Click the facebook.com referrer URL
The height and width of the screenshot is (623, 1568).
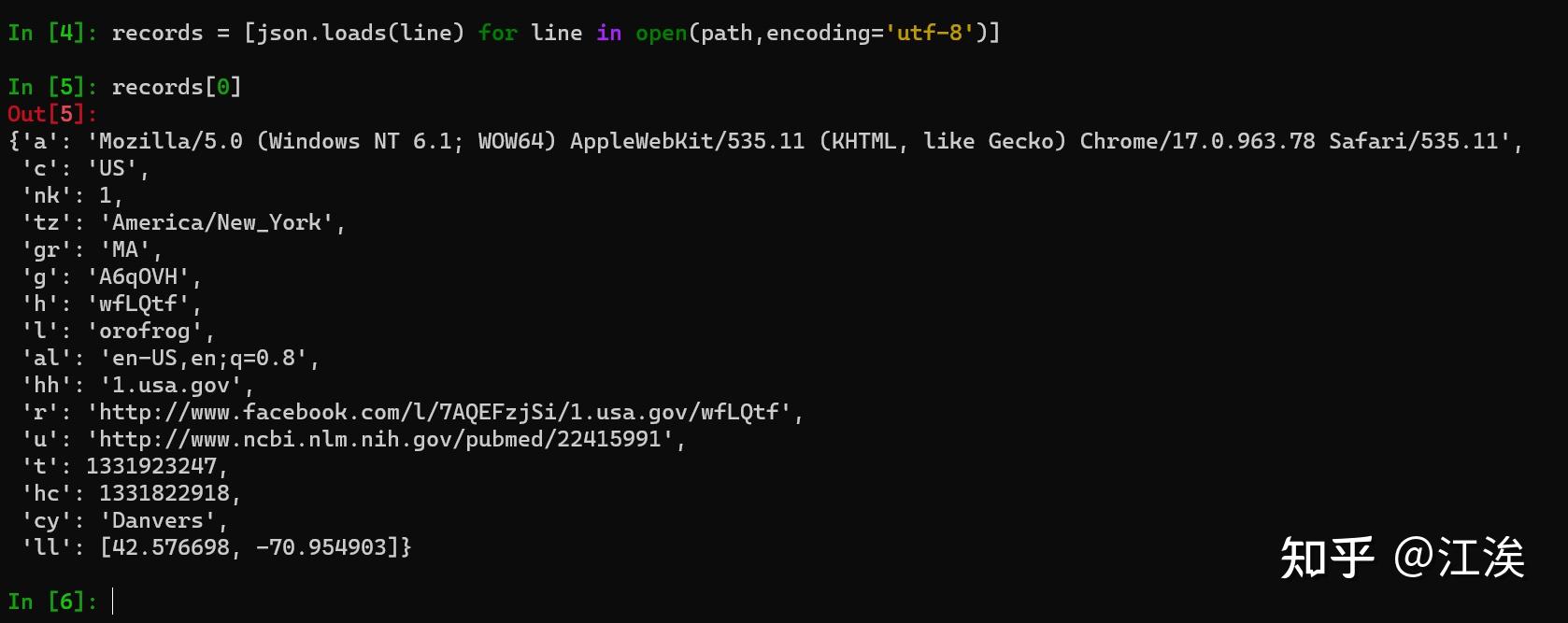pyautogui.click(x=444, y=412)
